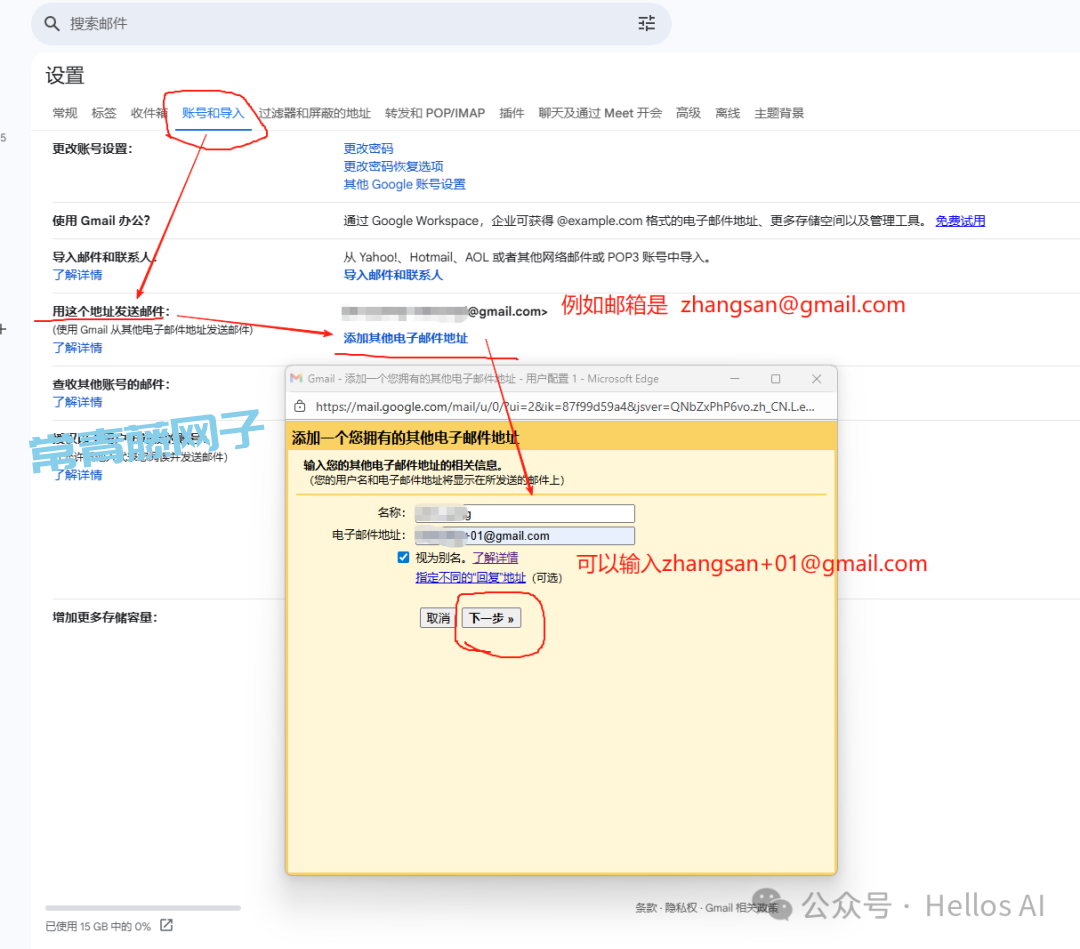Maximize the Gmail popup window

[x=775, y=379]
